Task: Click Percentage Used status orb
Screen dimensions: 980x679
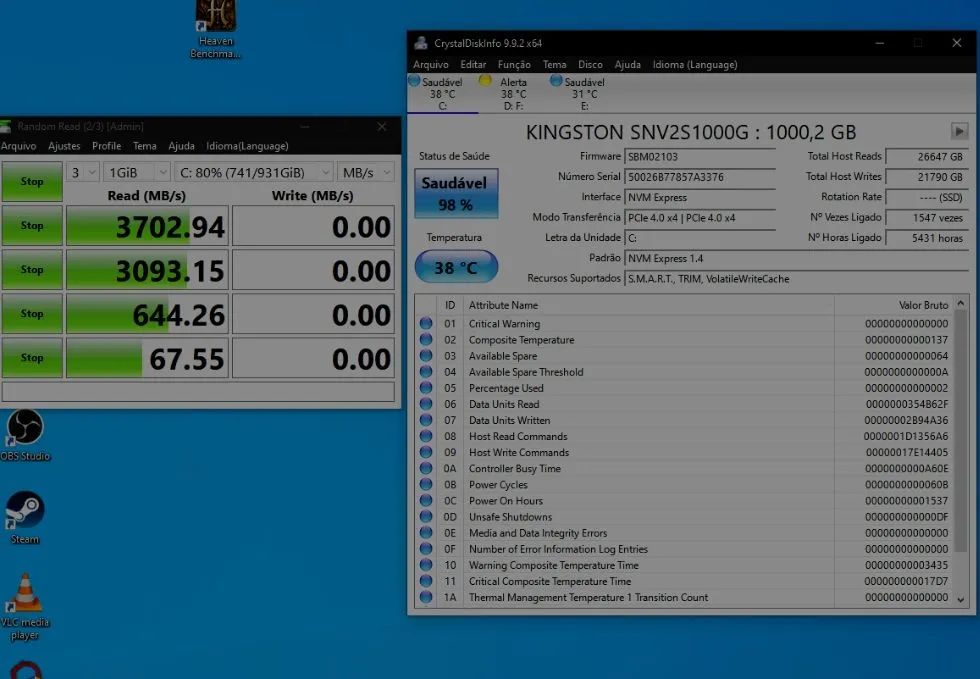Action: (x=426, y=388)
